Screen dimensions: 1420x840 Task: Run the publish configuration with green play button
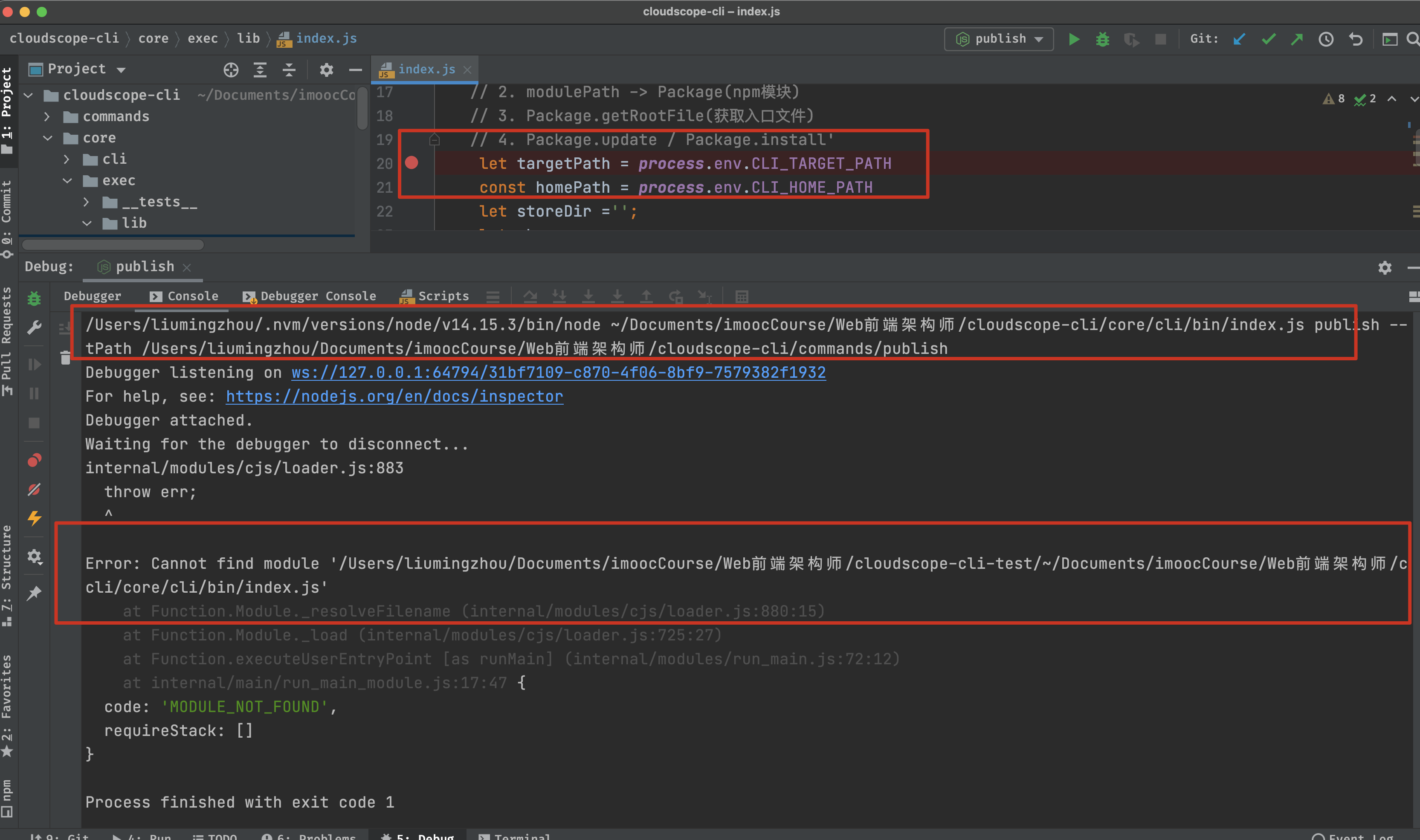click(x=1074, y=39)
